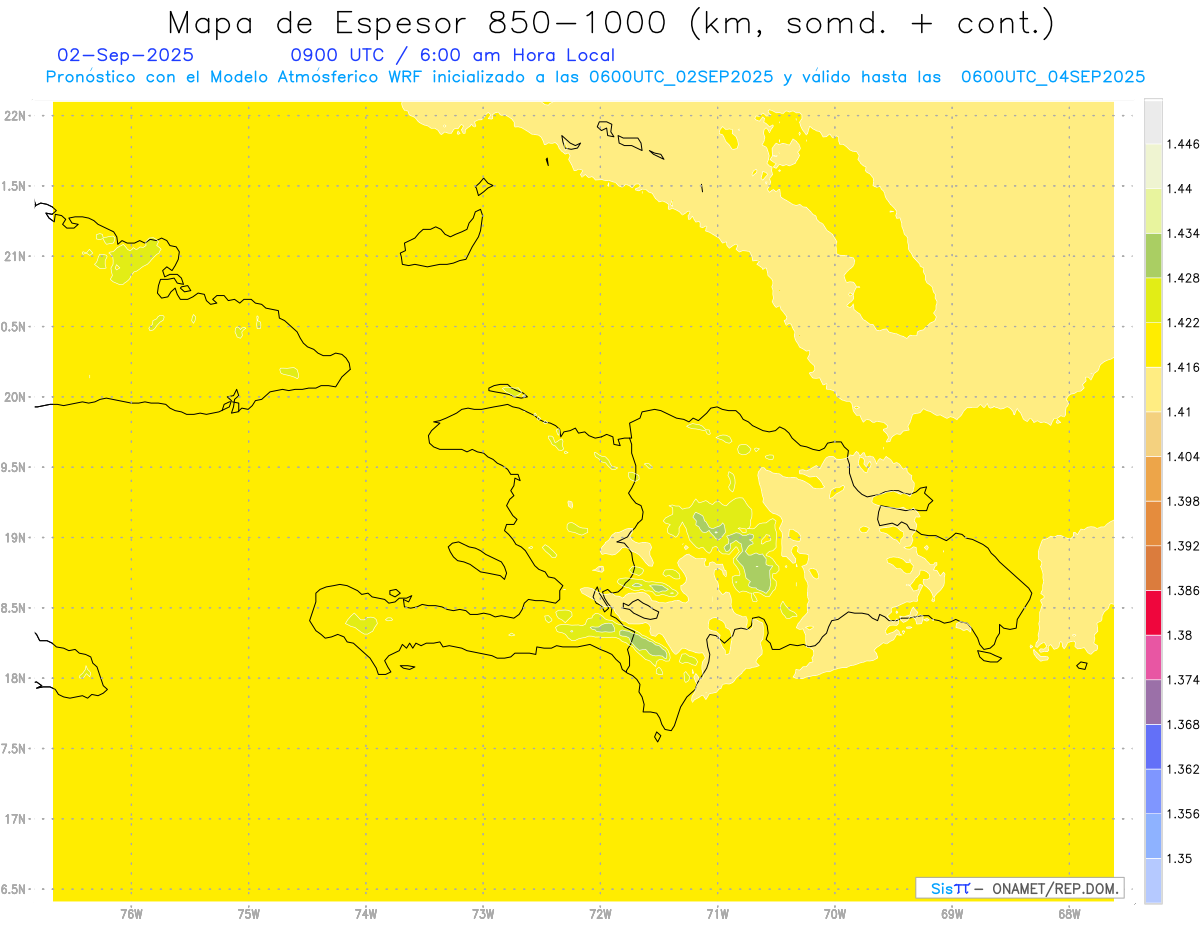Screen dimensions: 1200x927
Task: Click the '74W' longitude label
Action: pyautogui.click(x=366, y=913)
